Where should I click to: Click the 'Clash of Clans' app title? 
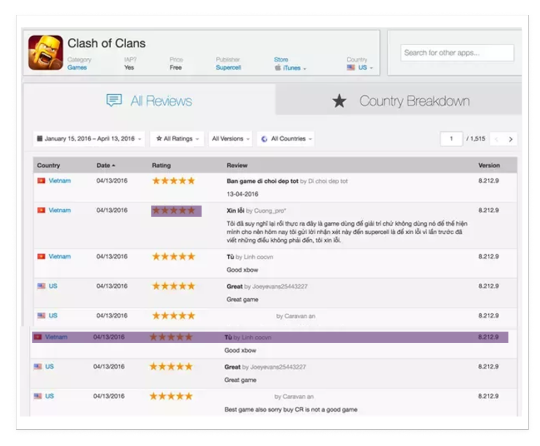tap(106, 43)
